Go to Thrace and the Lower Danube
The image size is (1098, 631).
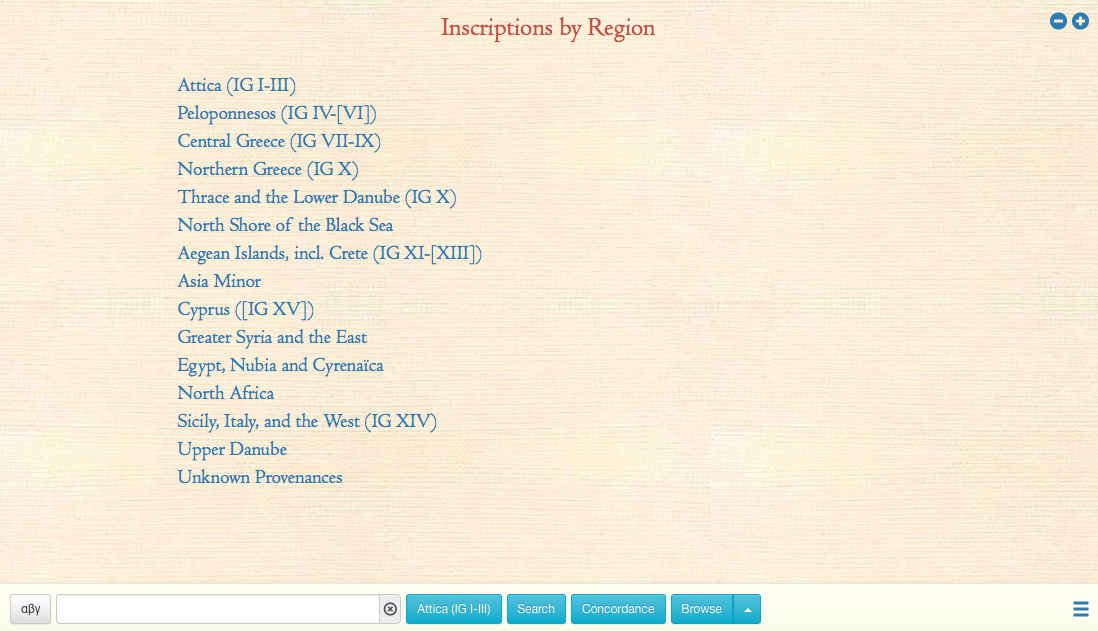316,198
